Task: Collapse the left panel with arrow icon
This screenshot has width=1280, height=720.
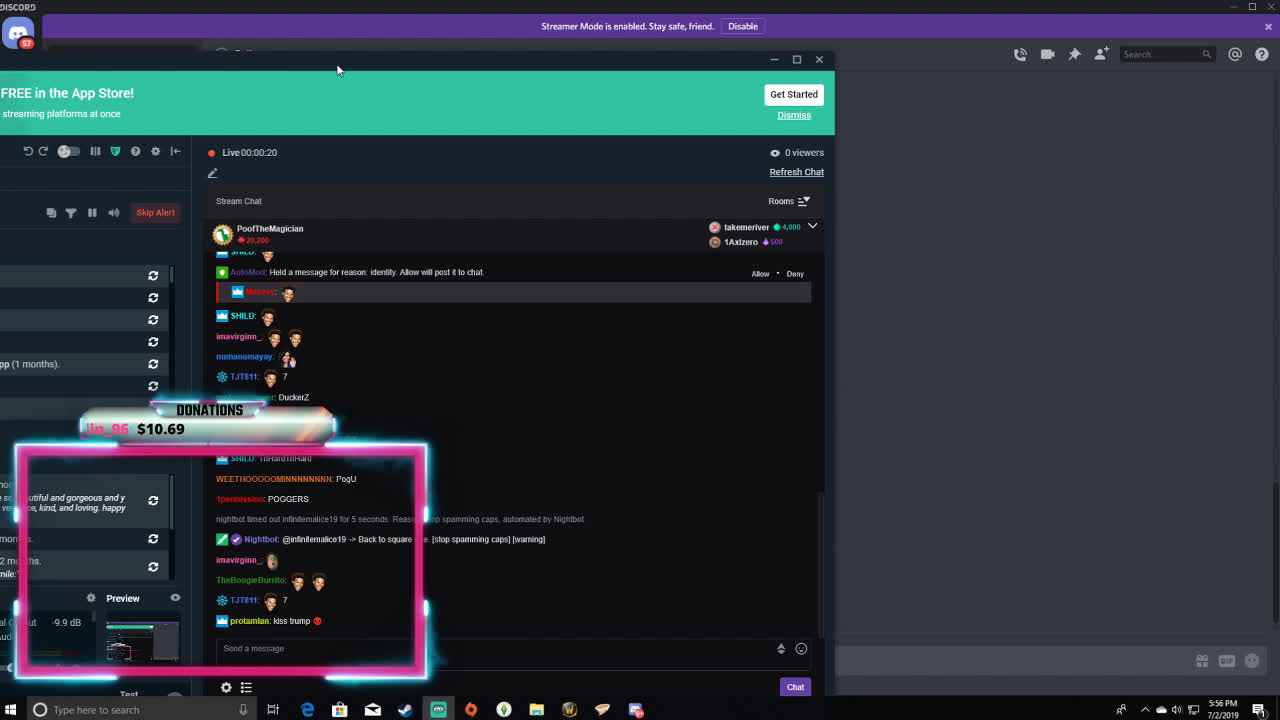Action: 175,151
